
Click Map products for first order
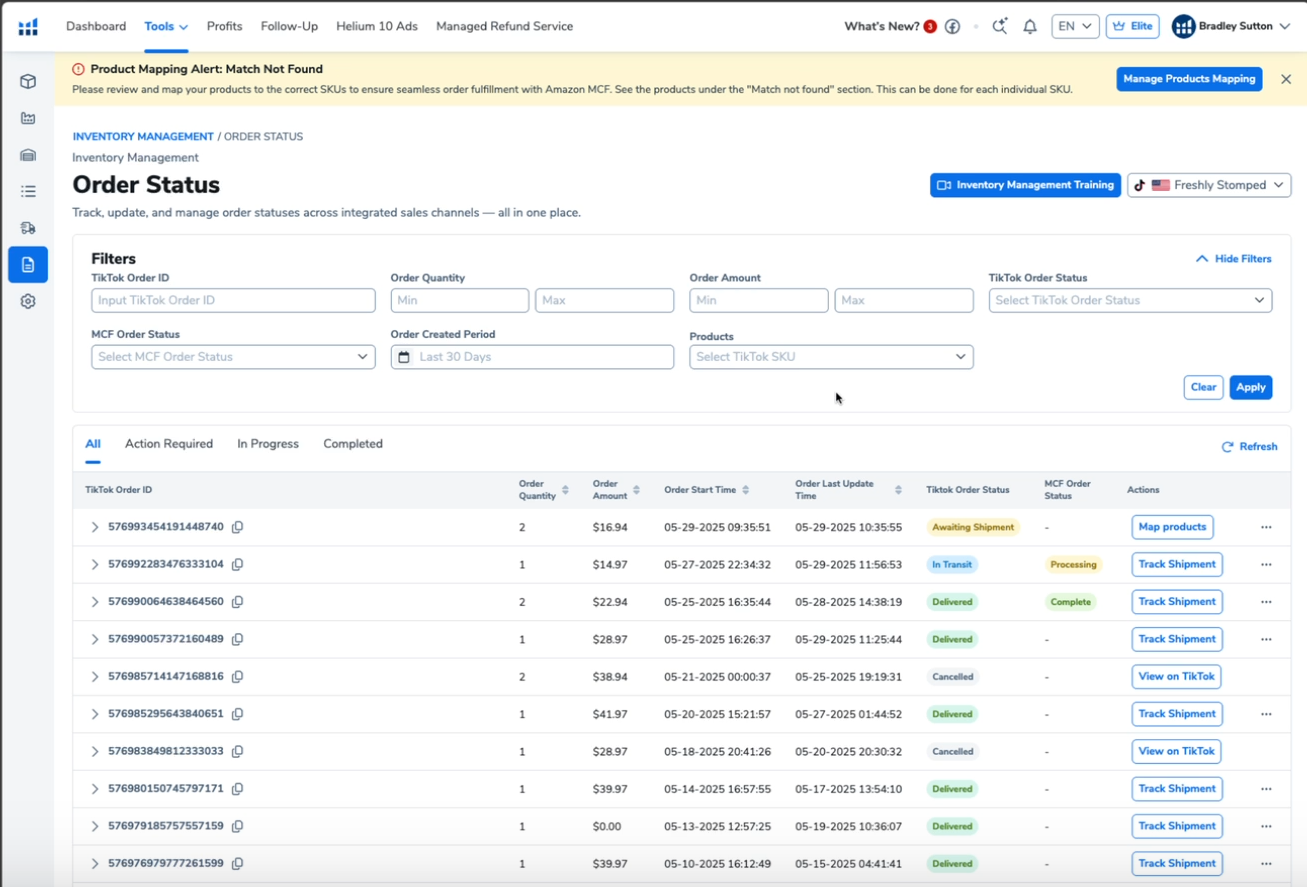1172,527
